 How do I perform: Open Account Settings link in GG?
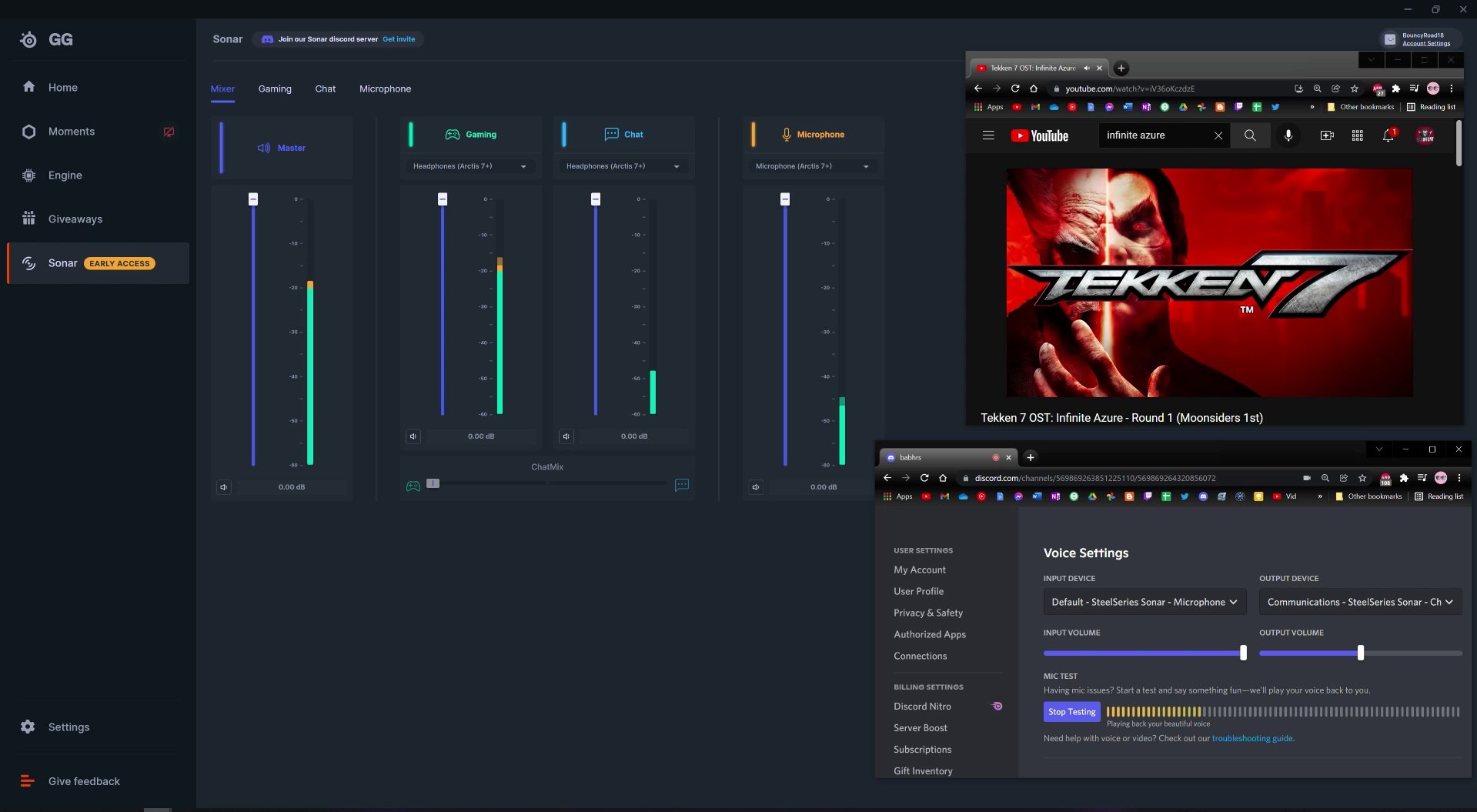click(x=1426, y=44)
